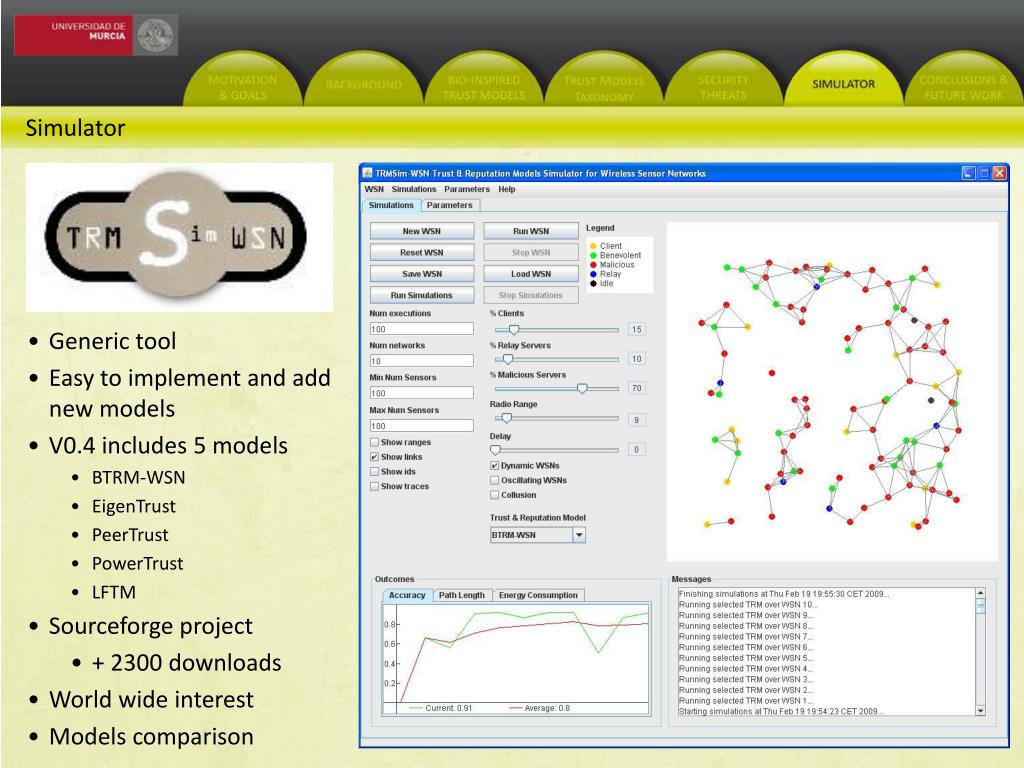Click the 'Current: 0.91' chart legend
Viewport: 1024px width, 768px height.
coord(440,708)
